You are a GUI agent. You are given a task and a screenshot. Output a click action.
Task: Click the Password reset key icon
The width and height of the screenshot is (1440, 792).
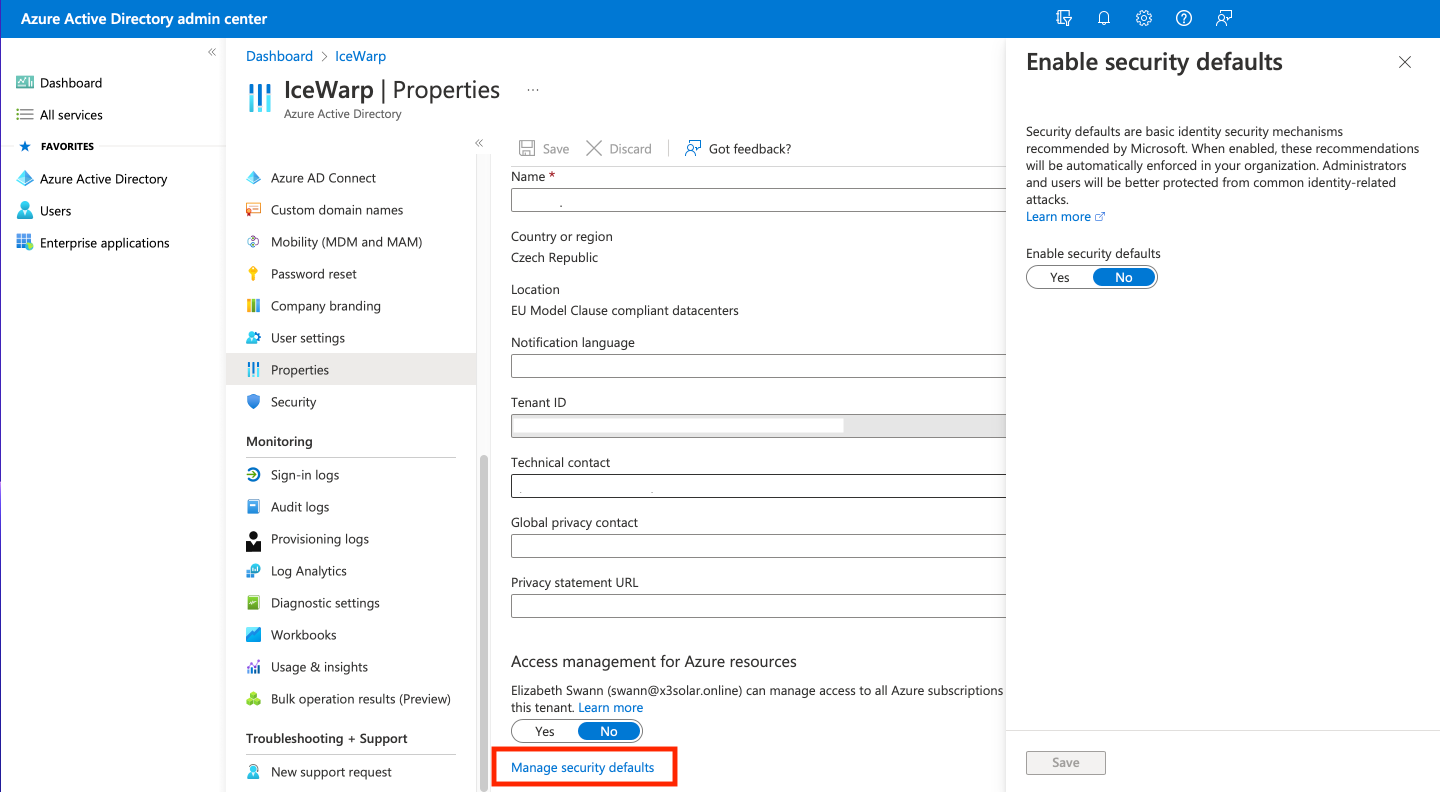pyautogui.click(x=253, y=274)
